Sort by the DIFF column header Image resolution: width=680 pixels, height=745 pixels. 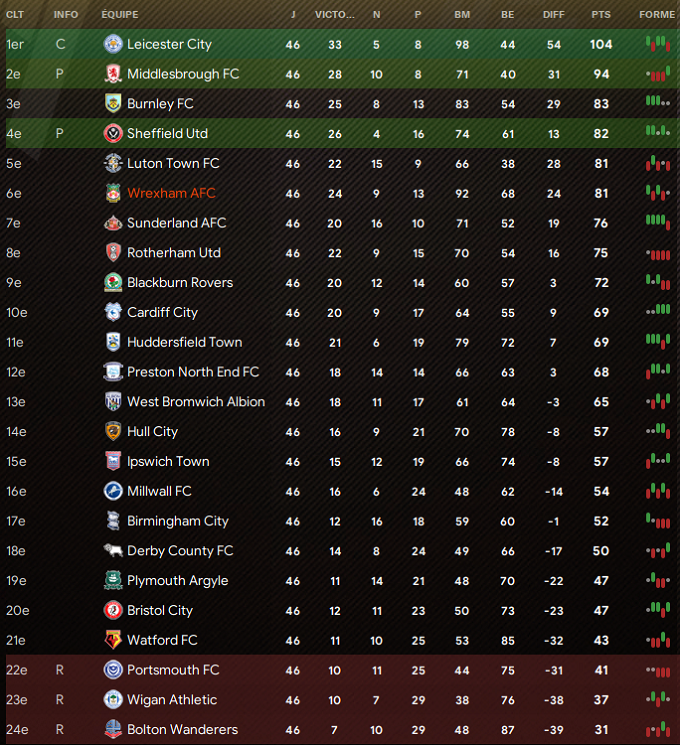point(554,15)
